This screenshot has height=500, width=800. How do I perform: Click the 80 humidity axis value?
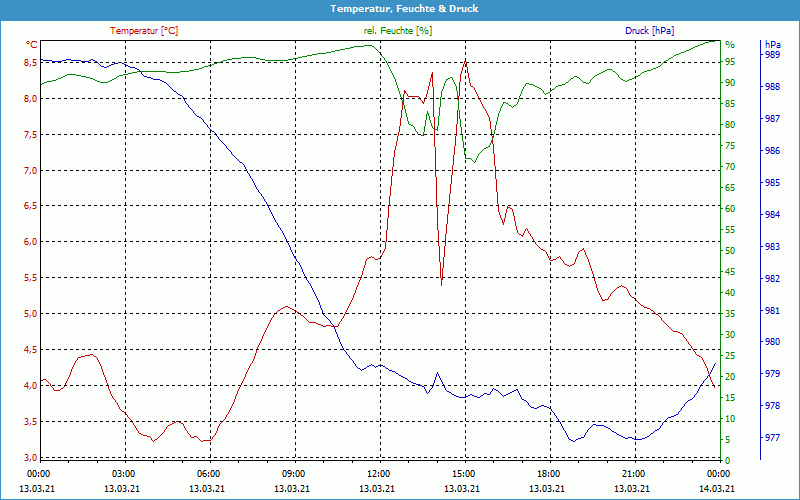730,124
